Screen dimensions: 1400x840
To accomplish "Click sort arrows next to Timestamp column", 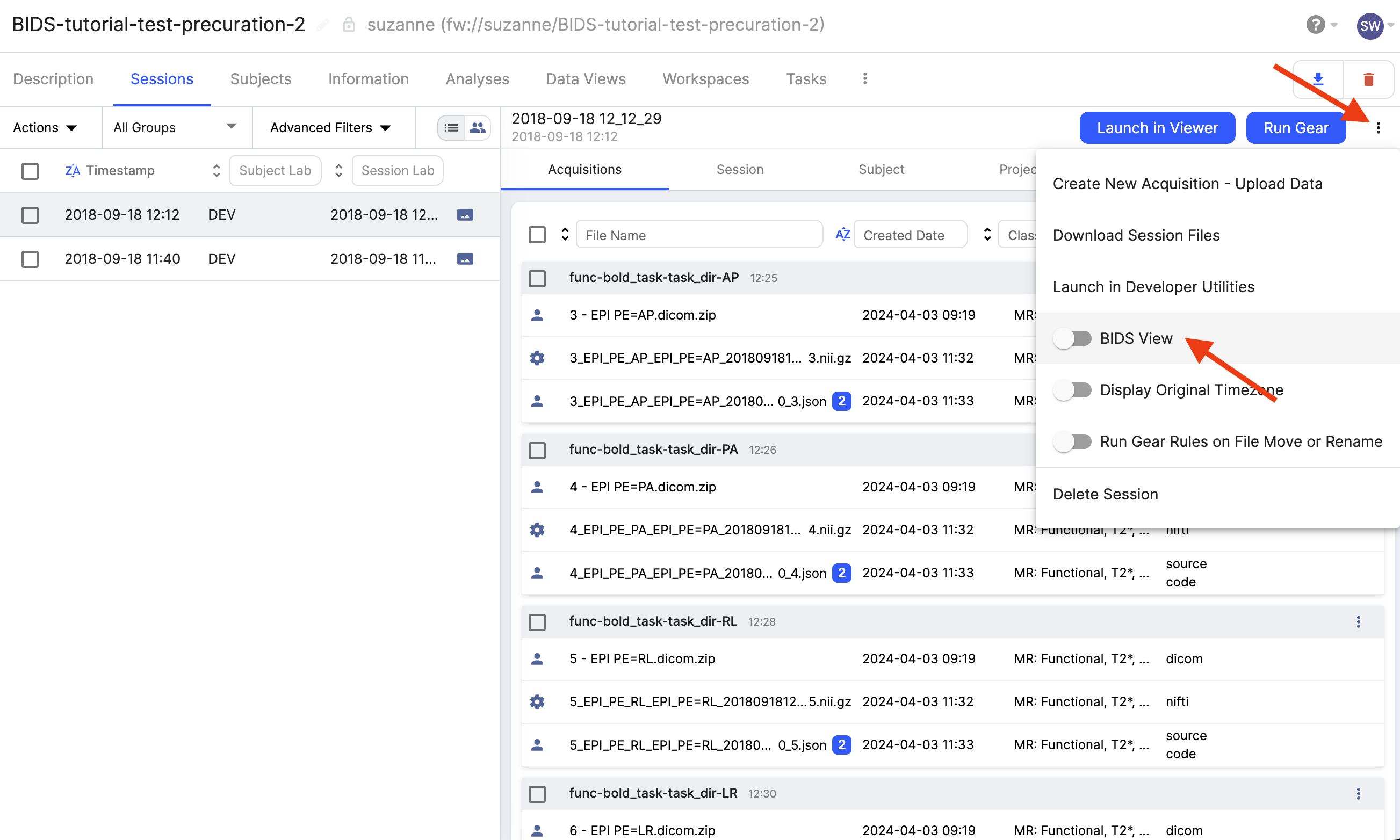I will pyautogui.click(x=217, y=170).
